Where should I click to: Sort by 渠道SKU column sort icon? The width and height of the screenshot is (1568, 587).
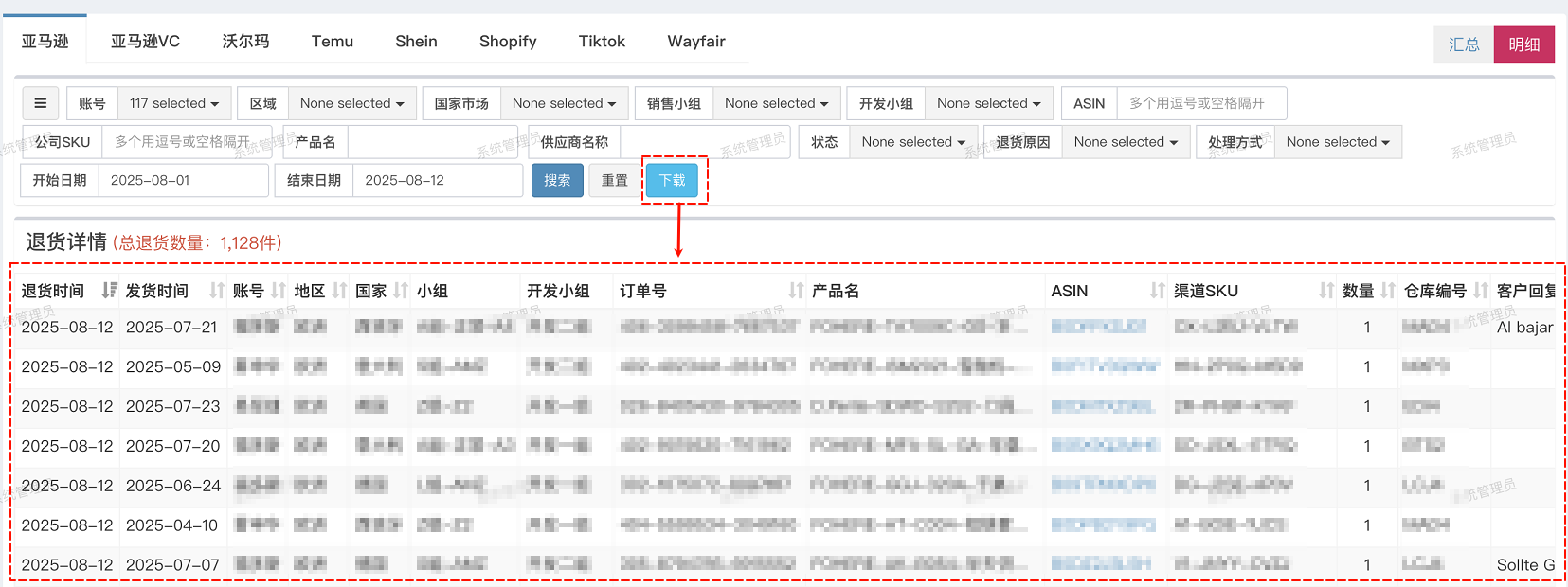pyautogui.click(x=1325, y=291)
